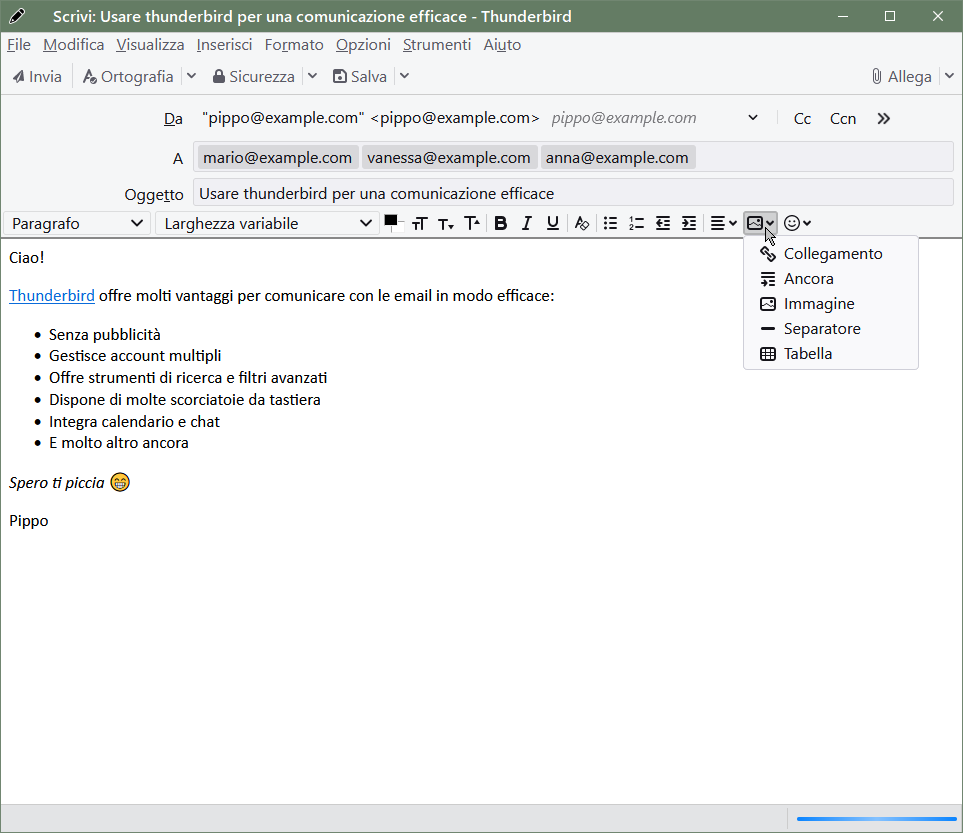Add a Cc field
This screenshot has height=833, width=963.
click(802, 119)
